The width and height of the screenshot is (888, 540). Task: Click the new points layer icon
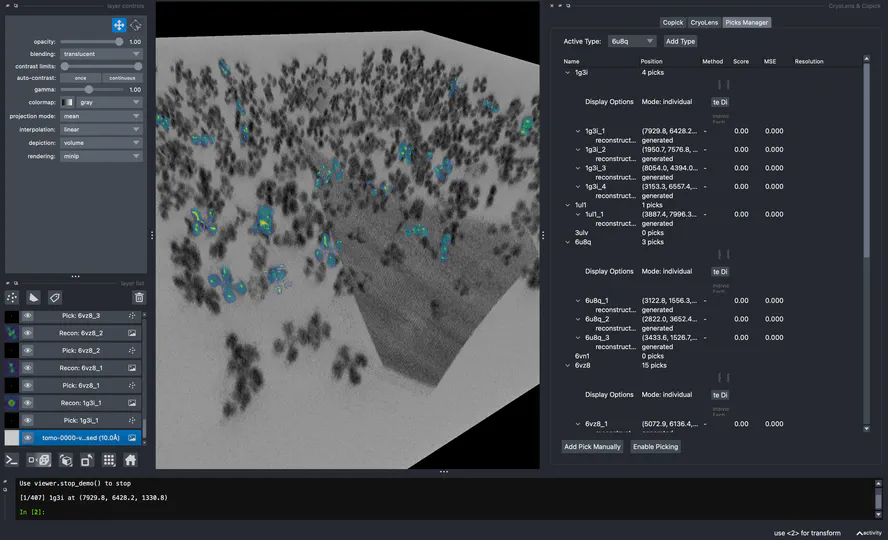pyautogui.click(x=12, y=297)
